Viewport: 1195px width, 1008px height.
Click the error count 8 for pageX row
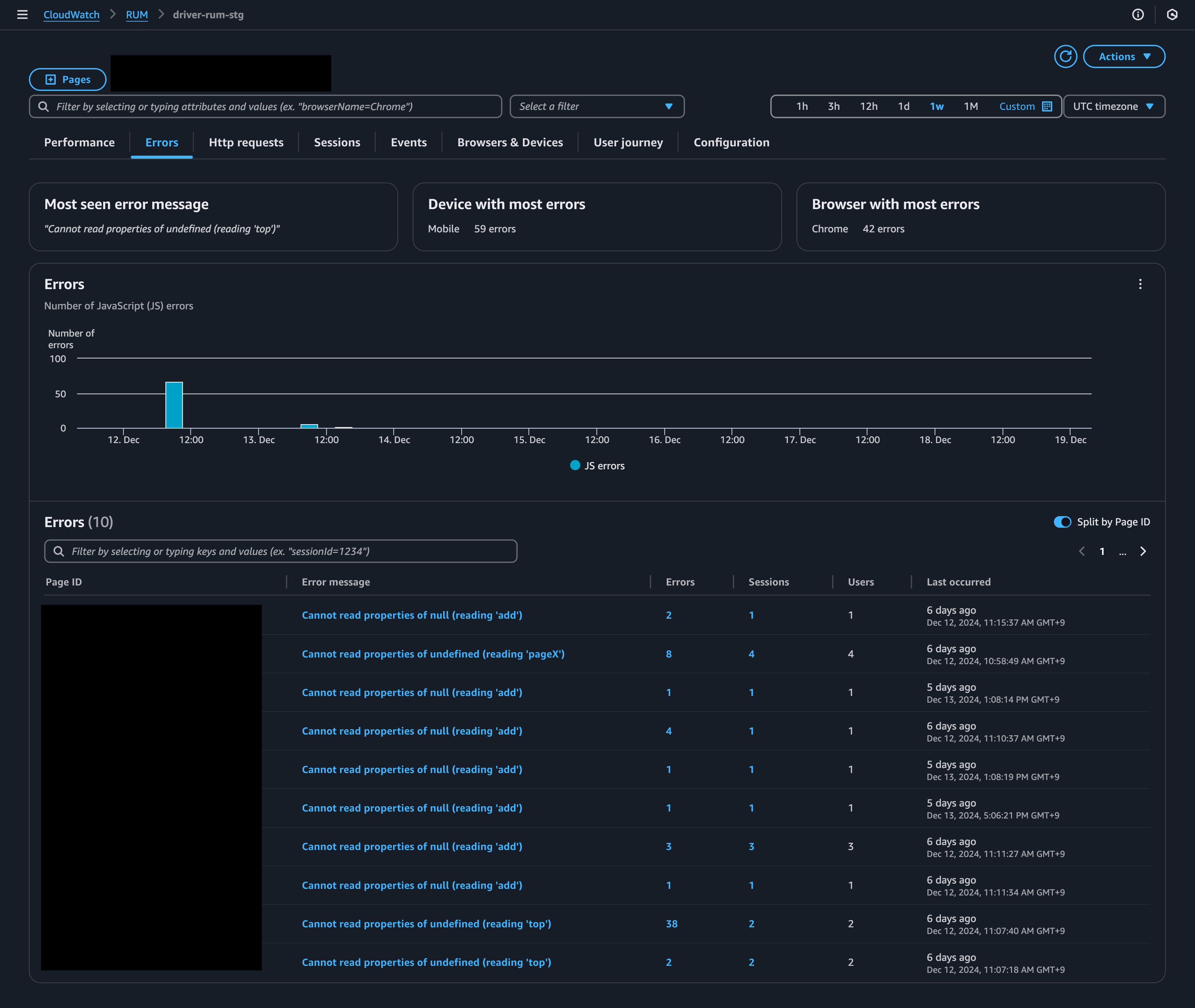[669, 654]
